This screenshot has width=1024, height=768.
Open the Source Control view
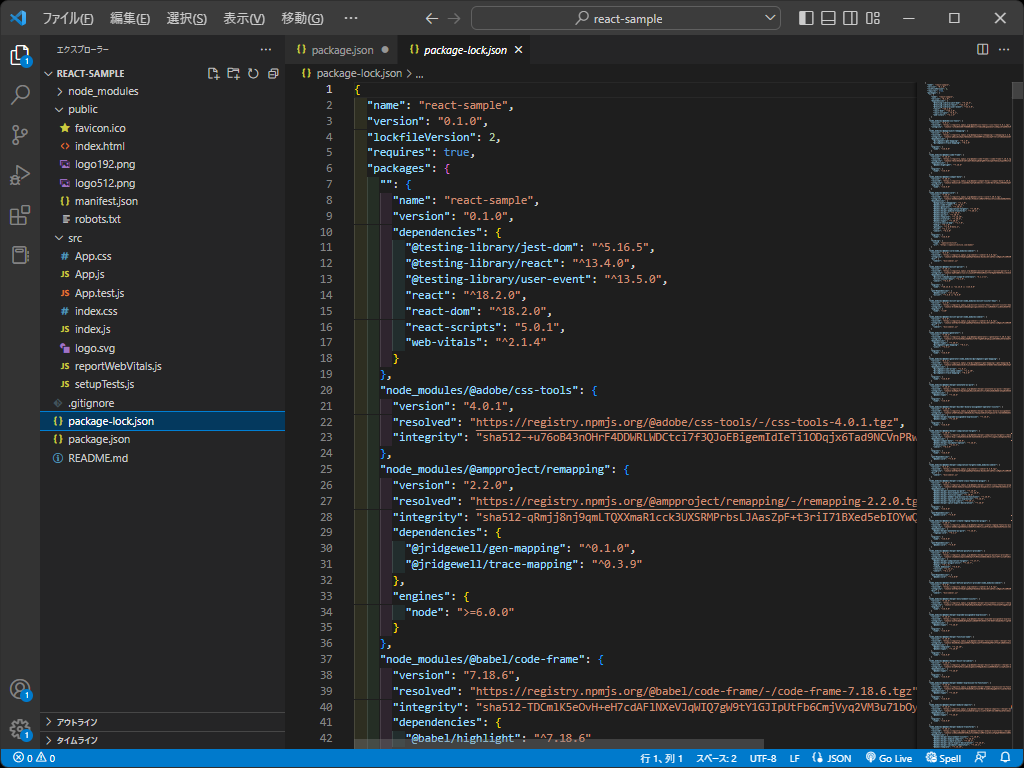20,135
